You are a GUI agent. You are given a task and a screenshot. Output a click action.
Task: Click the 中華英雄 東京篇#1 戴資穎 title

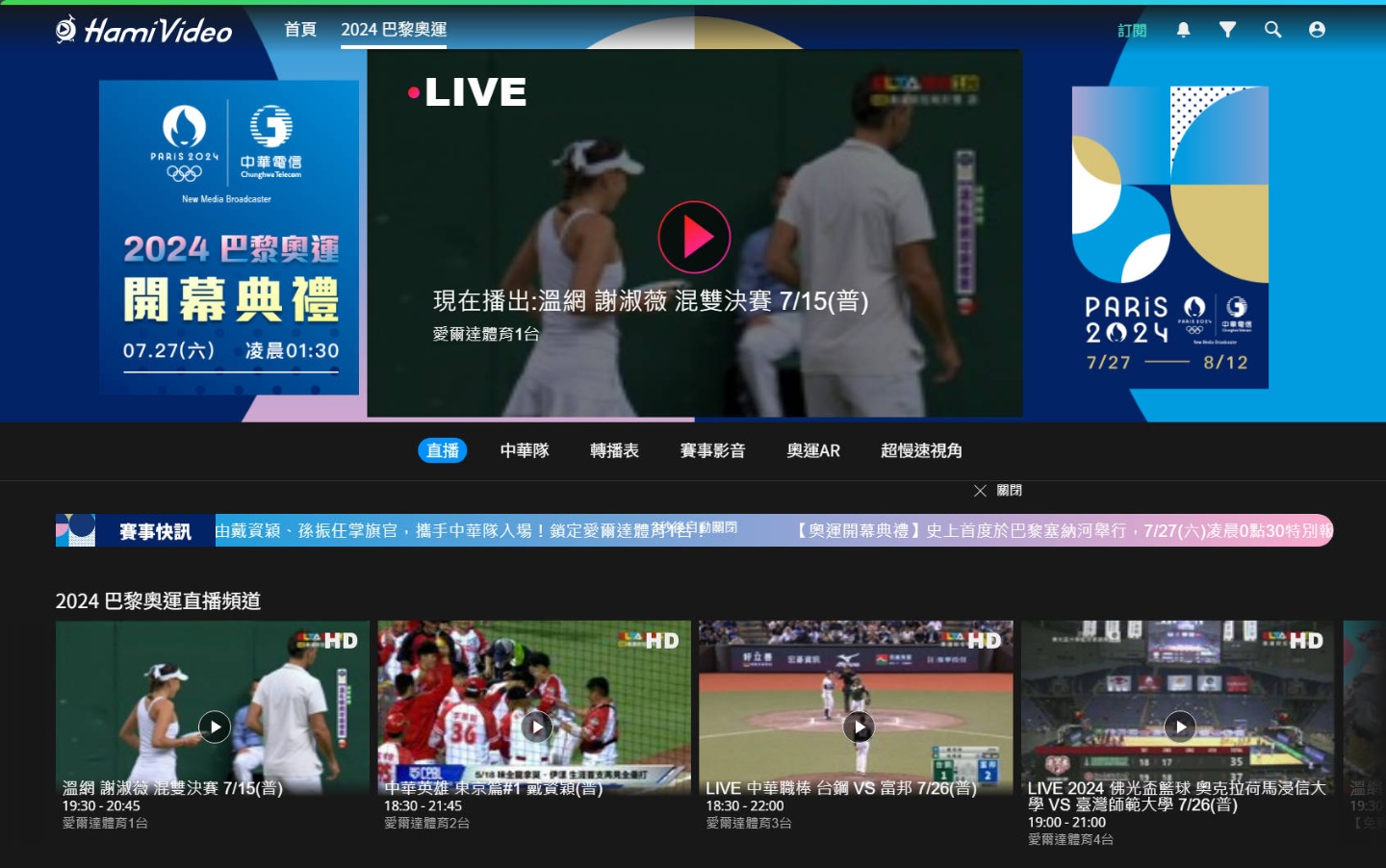click(494, 788)
